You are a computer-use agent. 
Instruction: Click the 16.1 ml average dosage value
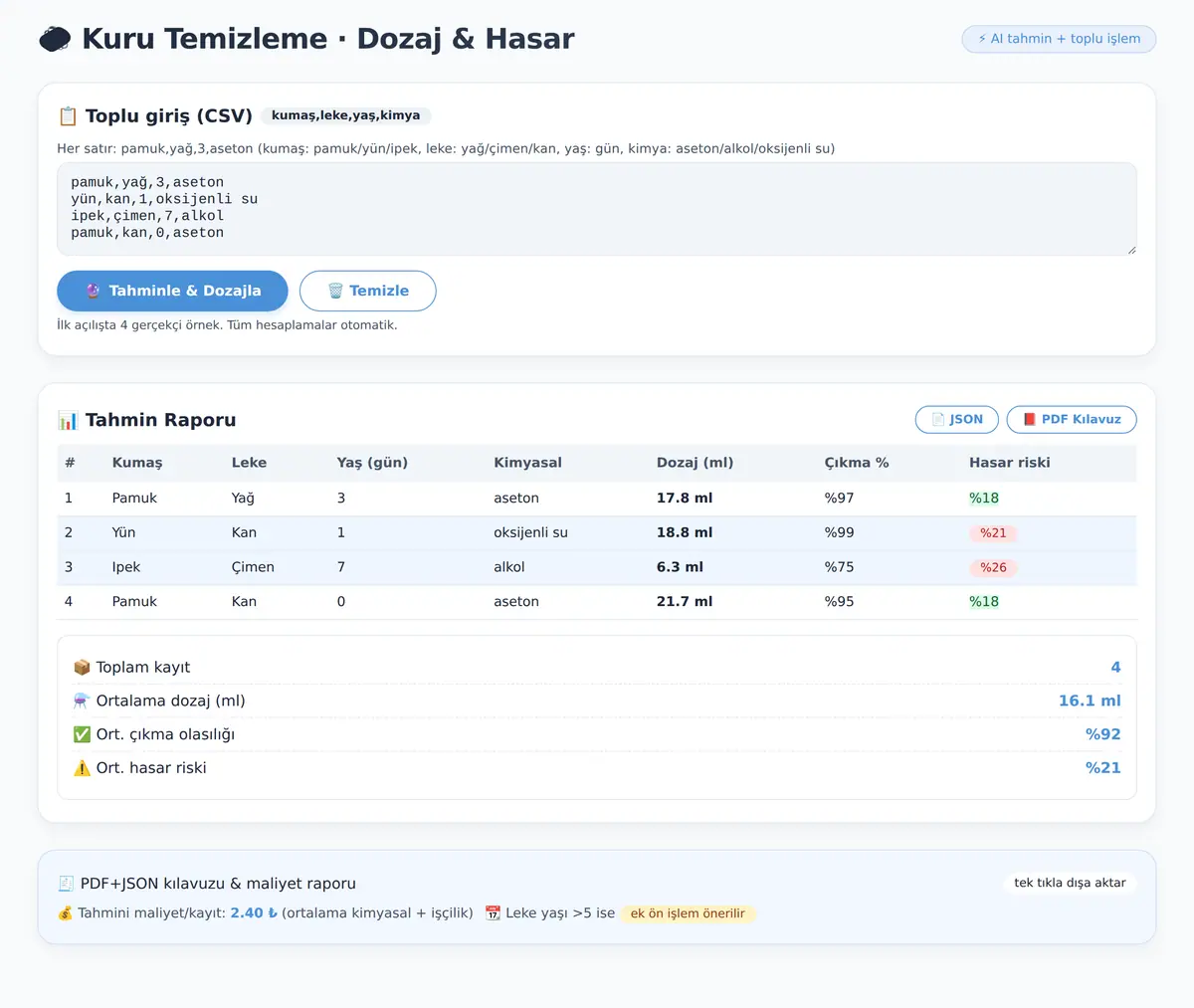pos(1090,701)
